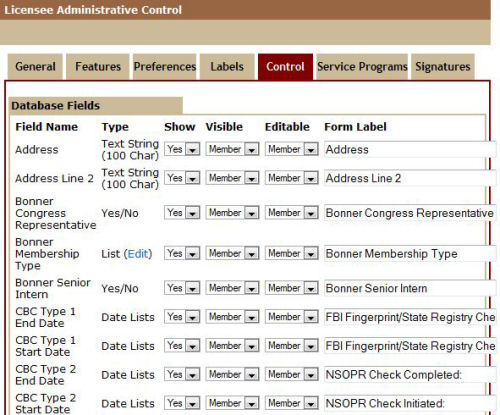The height and width of the screenshot is (415, 500).
Task: Click the NSOPR Check Completed form label field
Action: pyautogui.click(x=410, y=375)
